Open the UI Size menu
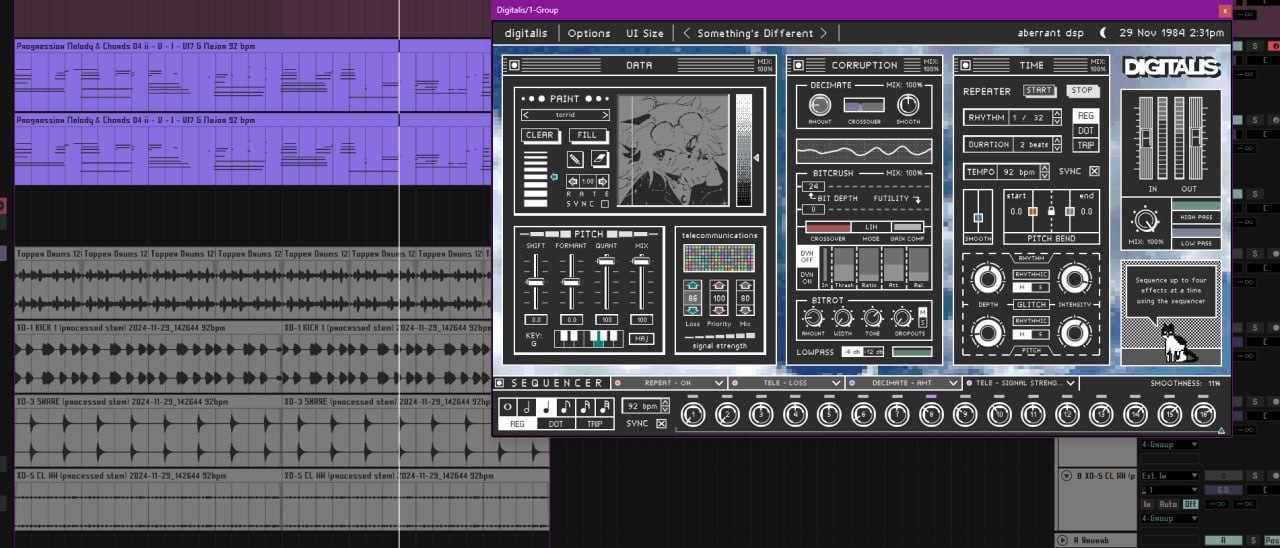 point(644,33)
